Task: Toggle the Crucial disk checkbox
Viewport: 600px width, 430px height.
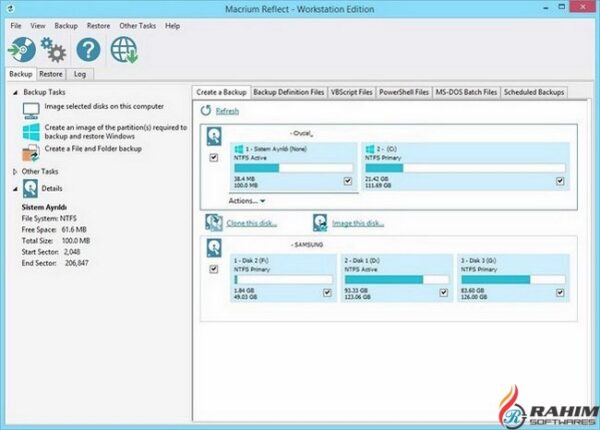Action: coord(214,157)
